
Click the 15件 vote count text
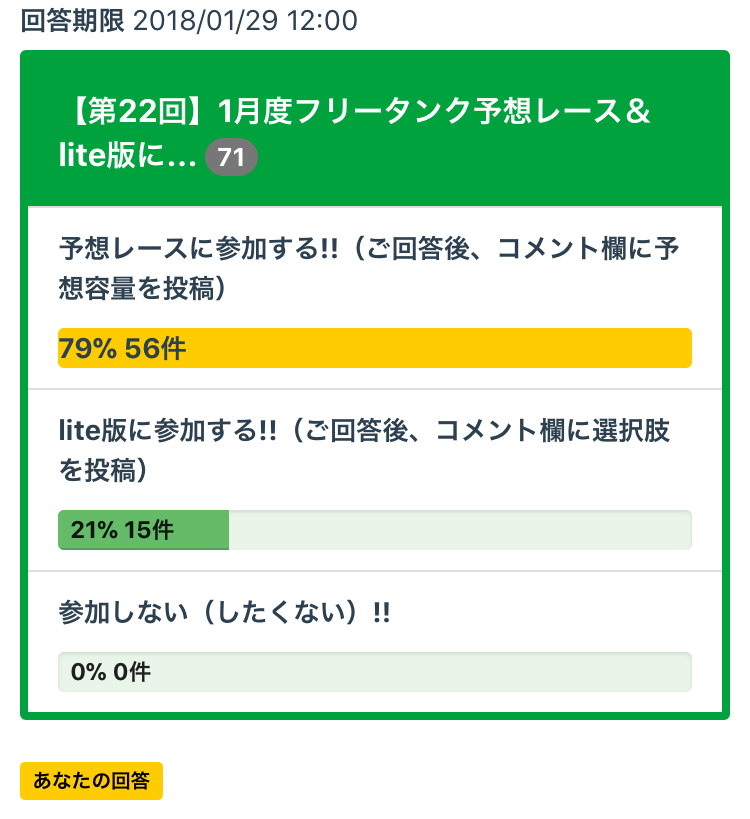click(149, 530)
